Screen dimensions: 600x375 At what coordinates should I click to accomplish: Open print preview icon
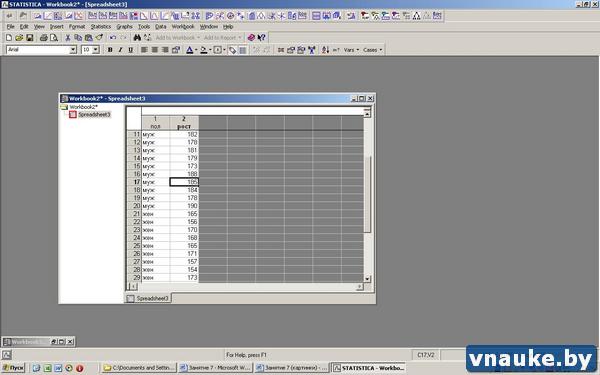coord(54,38)
